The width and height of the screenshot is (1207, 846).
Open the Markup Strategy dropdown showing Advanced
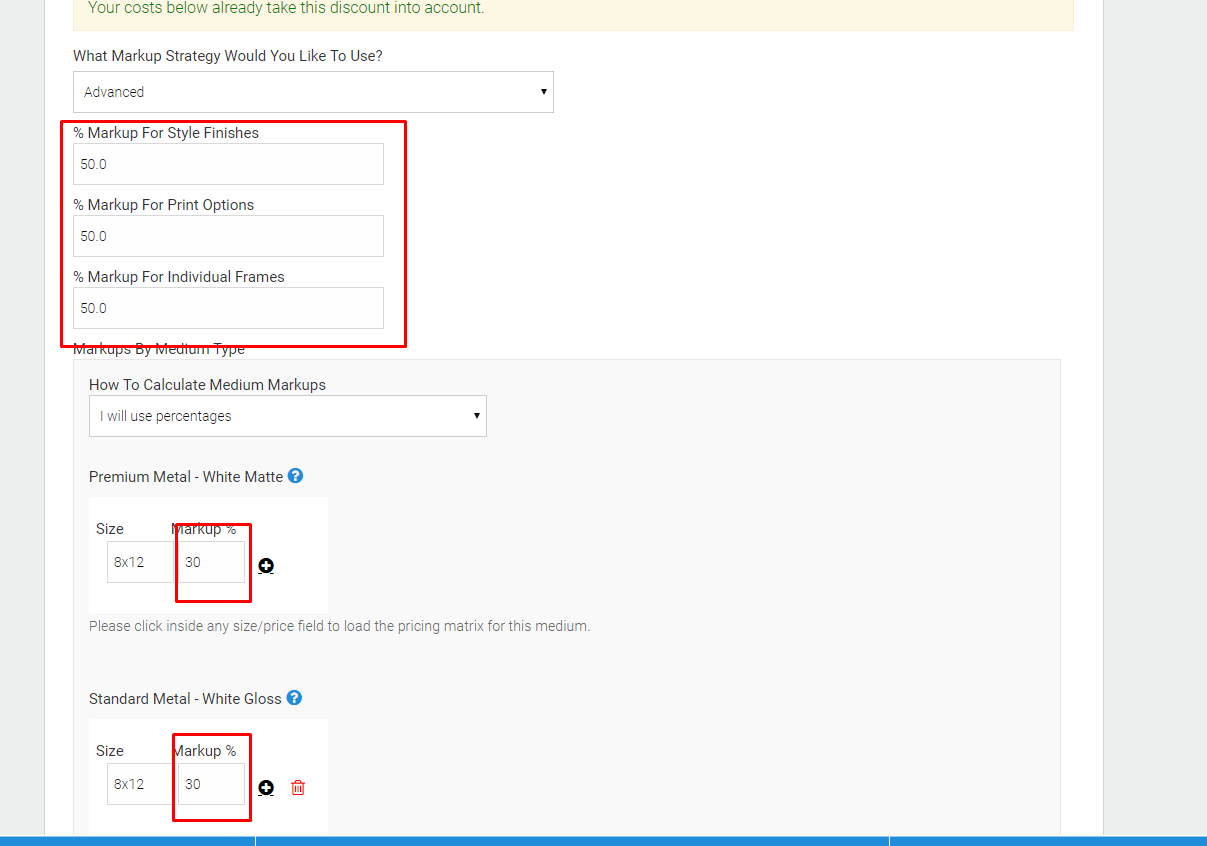tap(313, 92)
